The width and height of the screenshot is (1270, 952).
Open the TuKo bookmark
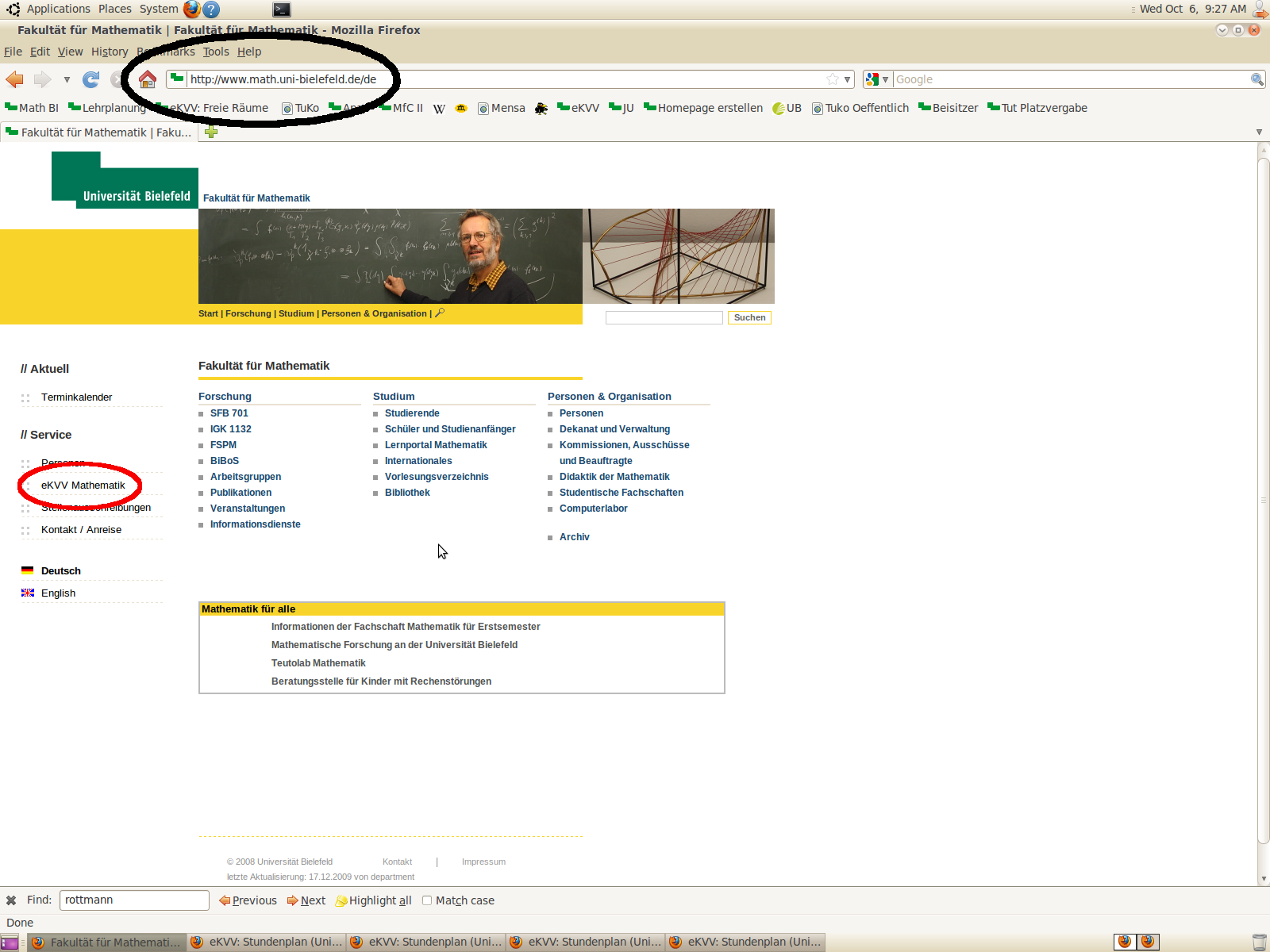tap(300, 108)
